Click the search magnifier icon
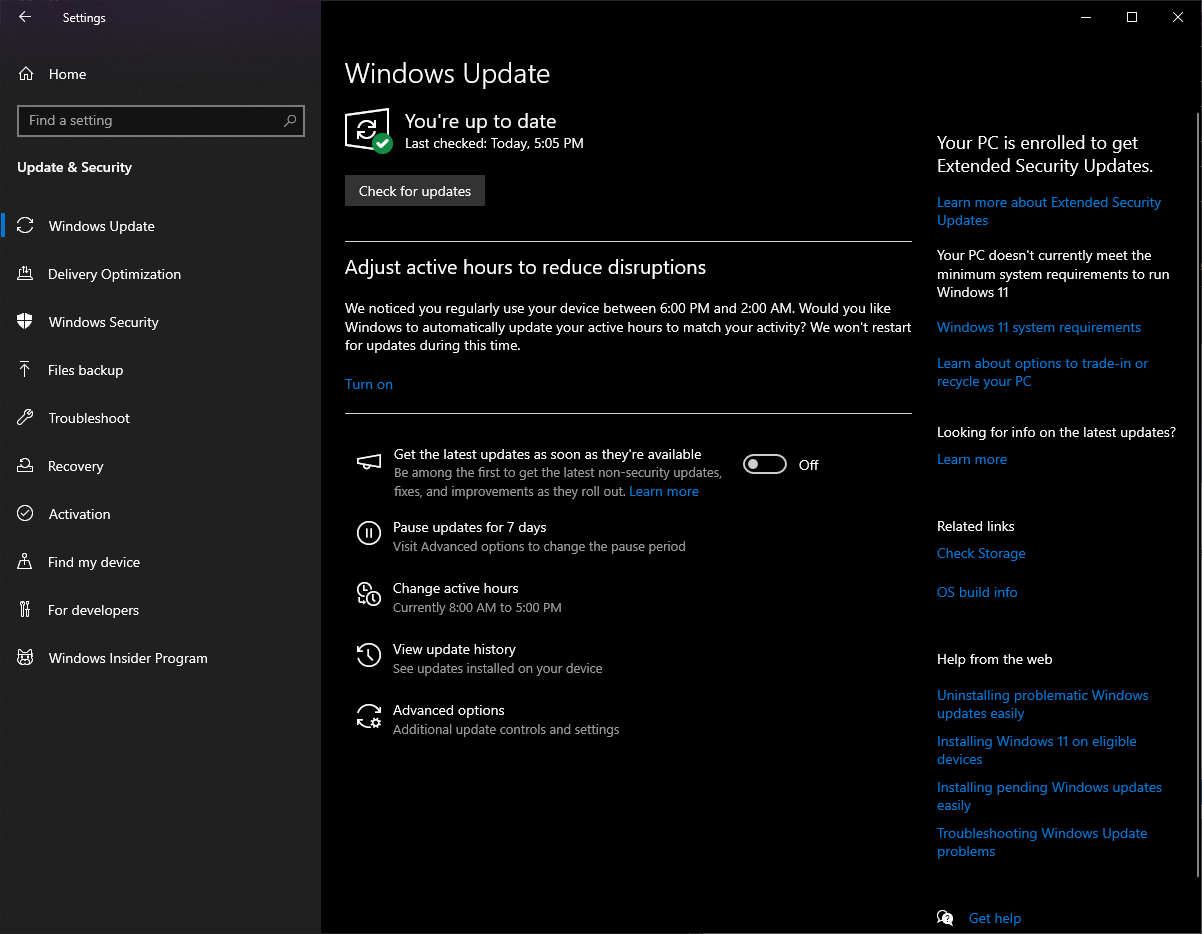This screenshot has height=934, width=1202. [x=290, y=121]
